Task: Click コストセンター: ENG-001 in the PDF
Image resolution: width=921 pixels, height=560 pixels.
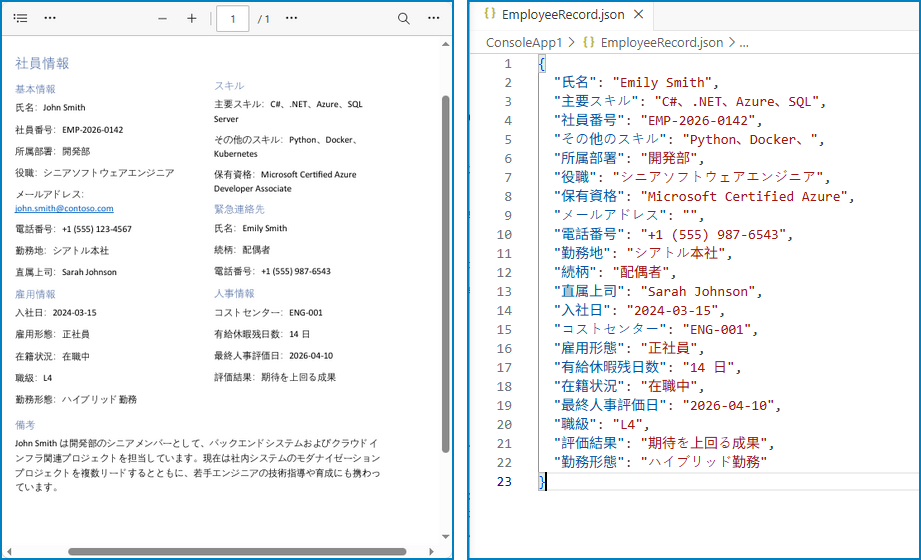Action: [268, 313]
